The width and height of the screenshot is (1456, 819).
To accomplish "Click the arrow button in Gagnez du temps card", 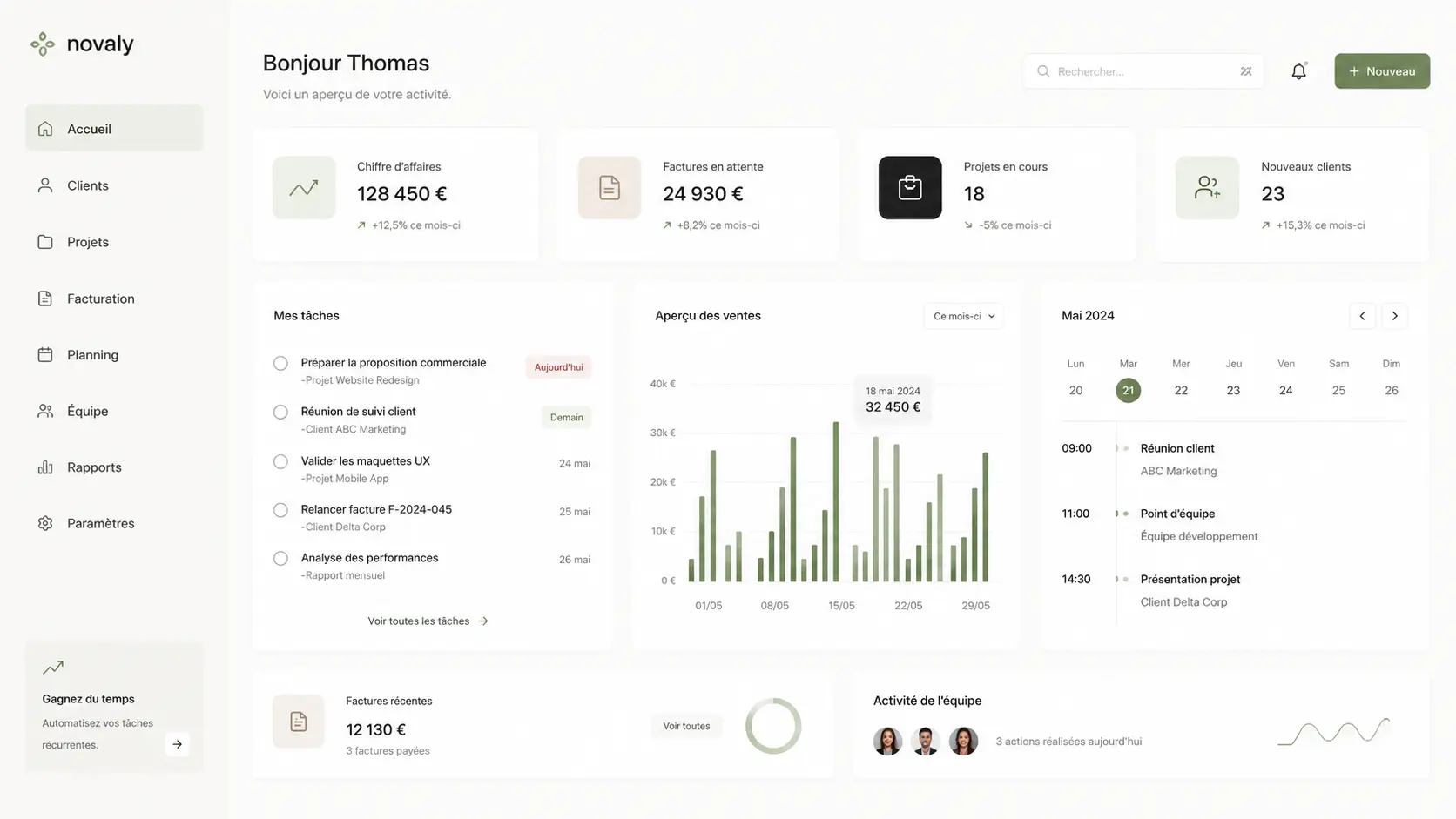I will pos(177,744).
